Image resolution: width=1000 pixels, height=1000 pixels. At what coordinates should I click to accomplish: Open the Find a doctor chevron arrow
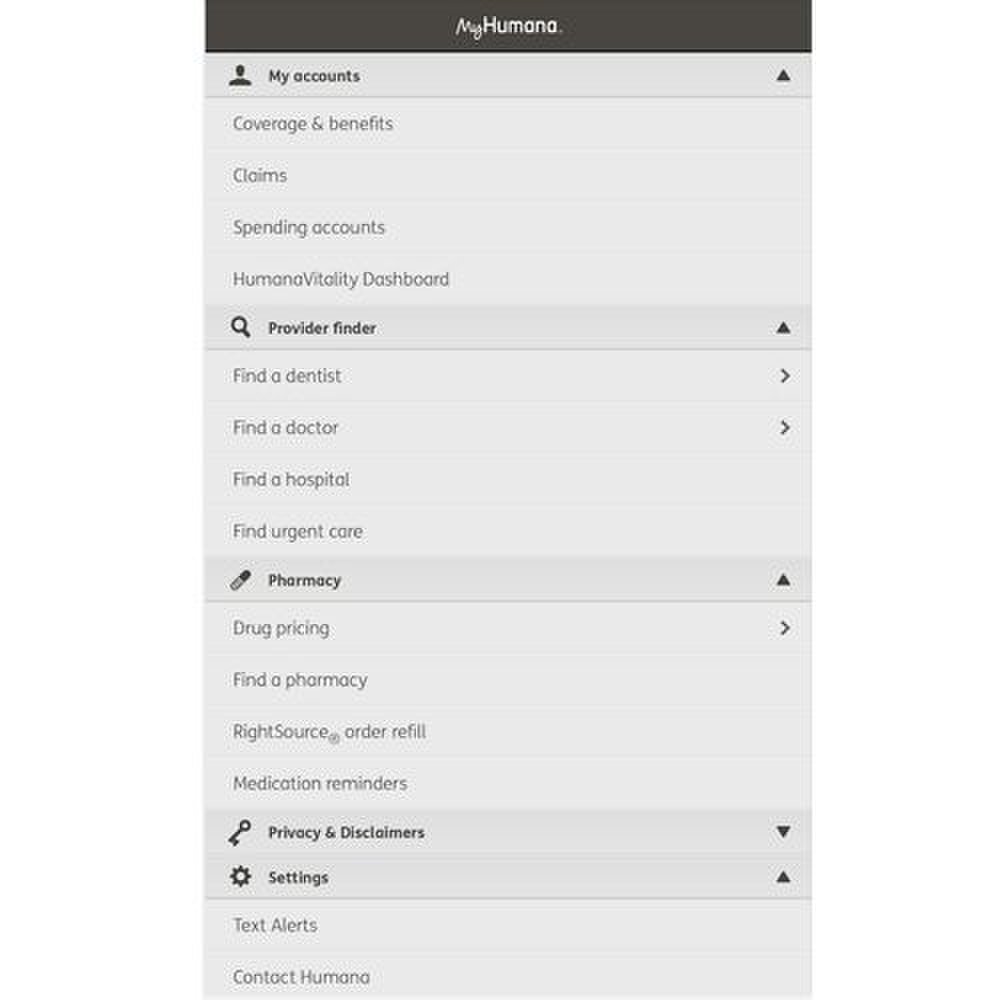(785, 427)
